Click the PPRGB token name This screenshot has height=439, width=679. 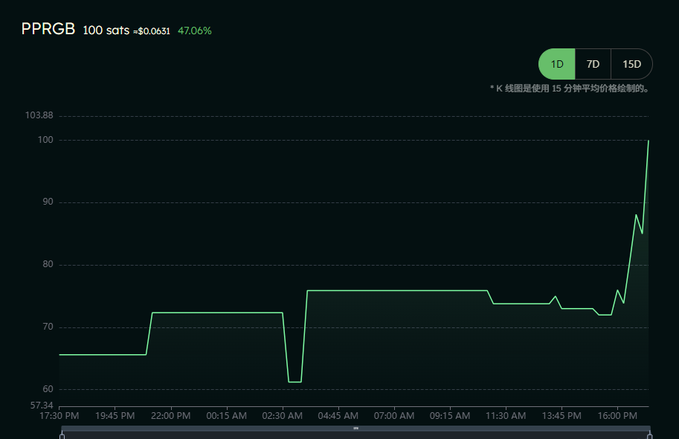tap(48, 29)
